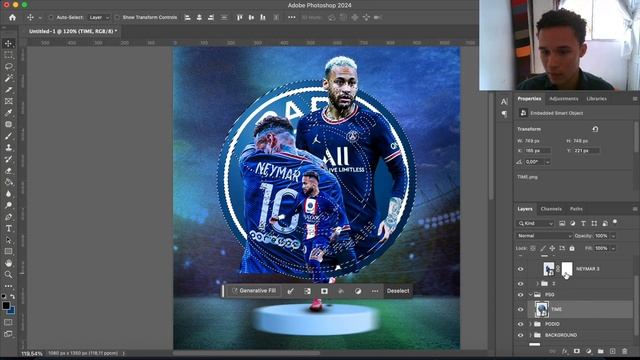Image resolution: width=640 pixels, height=360 pixels.
Task: Hide the TIME layer
Action: tap(520, 309)
